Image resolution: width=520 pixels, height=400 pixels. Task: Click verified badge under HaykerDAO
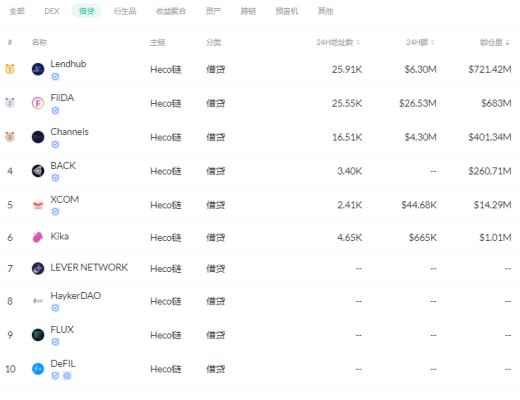pos(55,308)
